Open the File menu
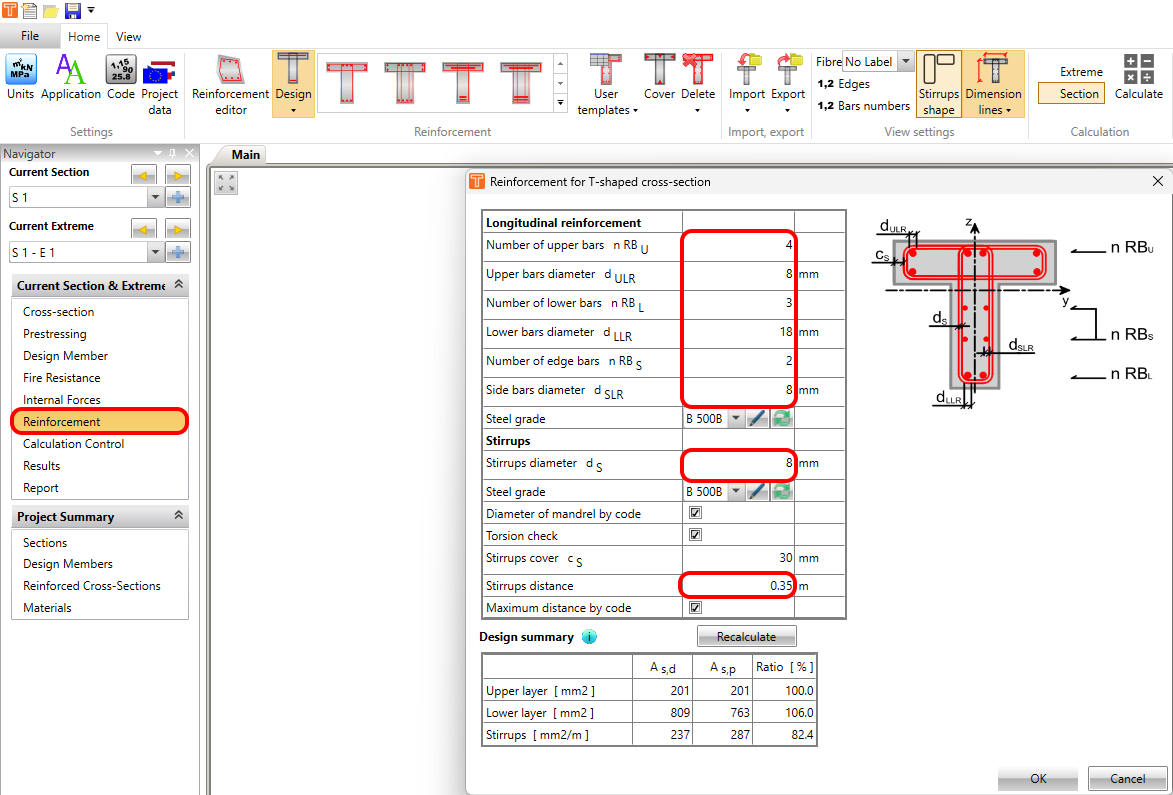 [x=30, y=36]
